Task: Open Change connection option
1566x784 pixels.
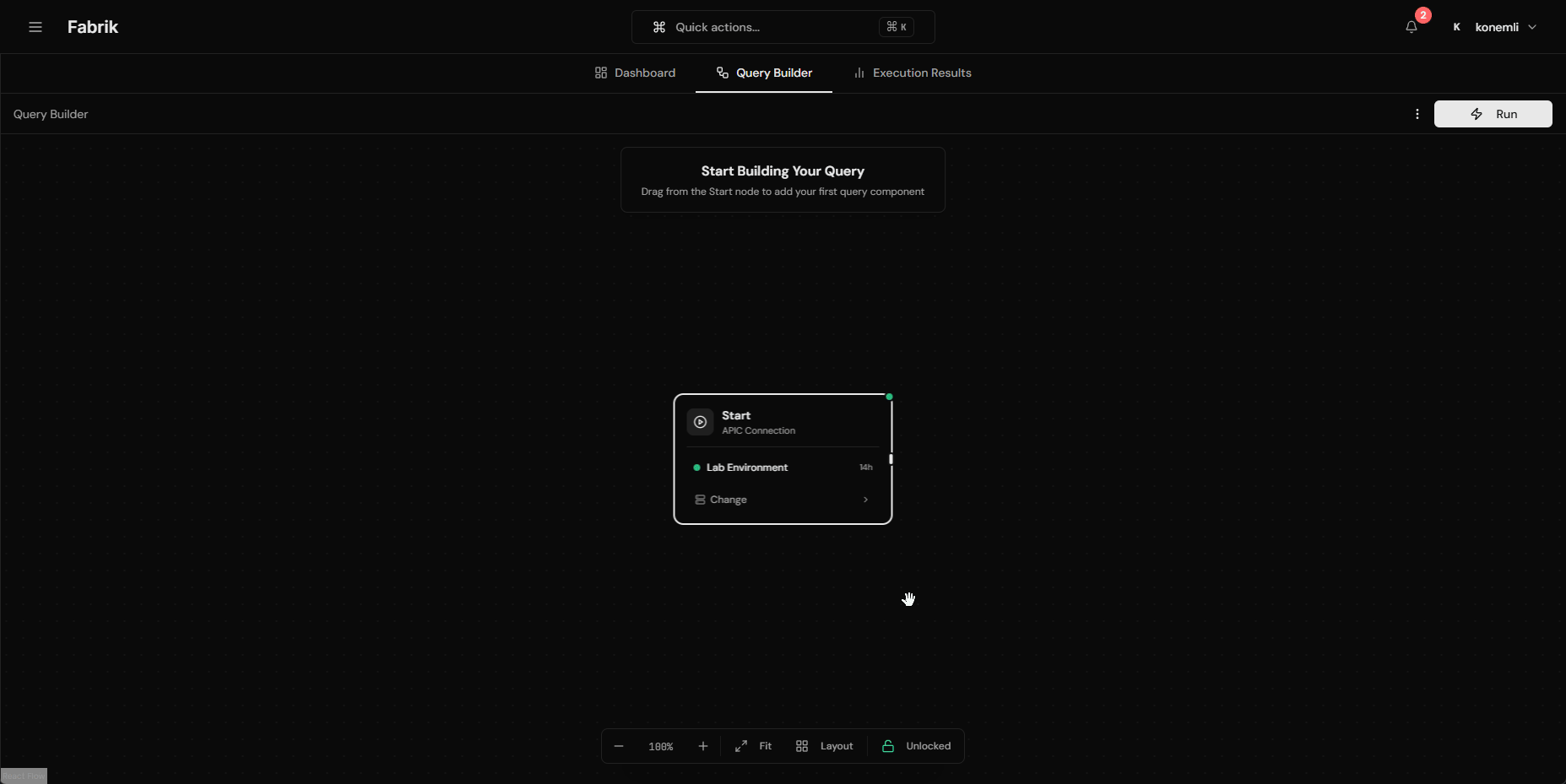Action: (x=783, y=500)
